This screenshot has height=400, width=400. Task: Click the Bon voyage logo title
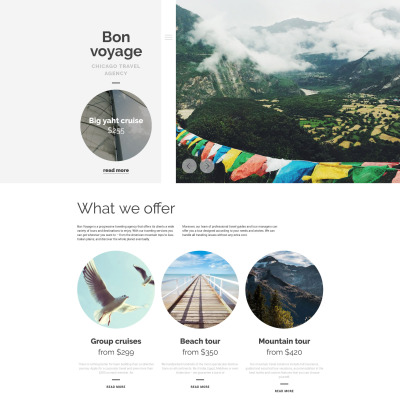(x=116, y=44)
